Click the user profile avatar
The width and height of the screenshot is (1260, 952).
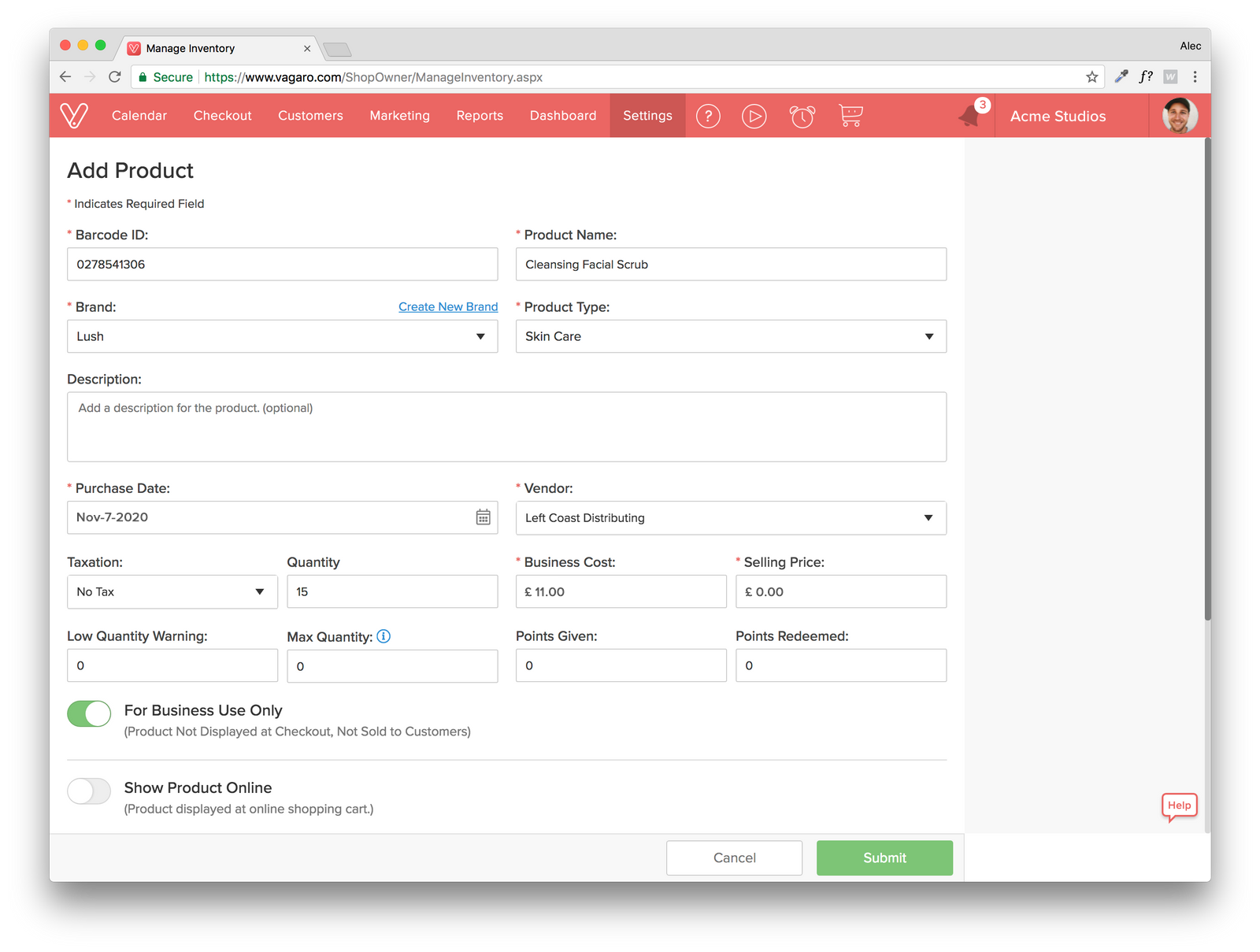coord(1180,116)
